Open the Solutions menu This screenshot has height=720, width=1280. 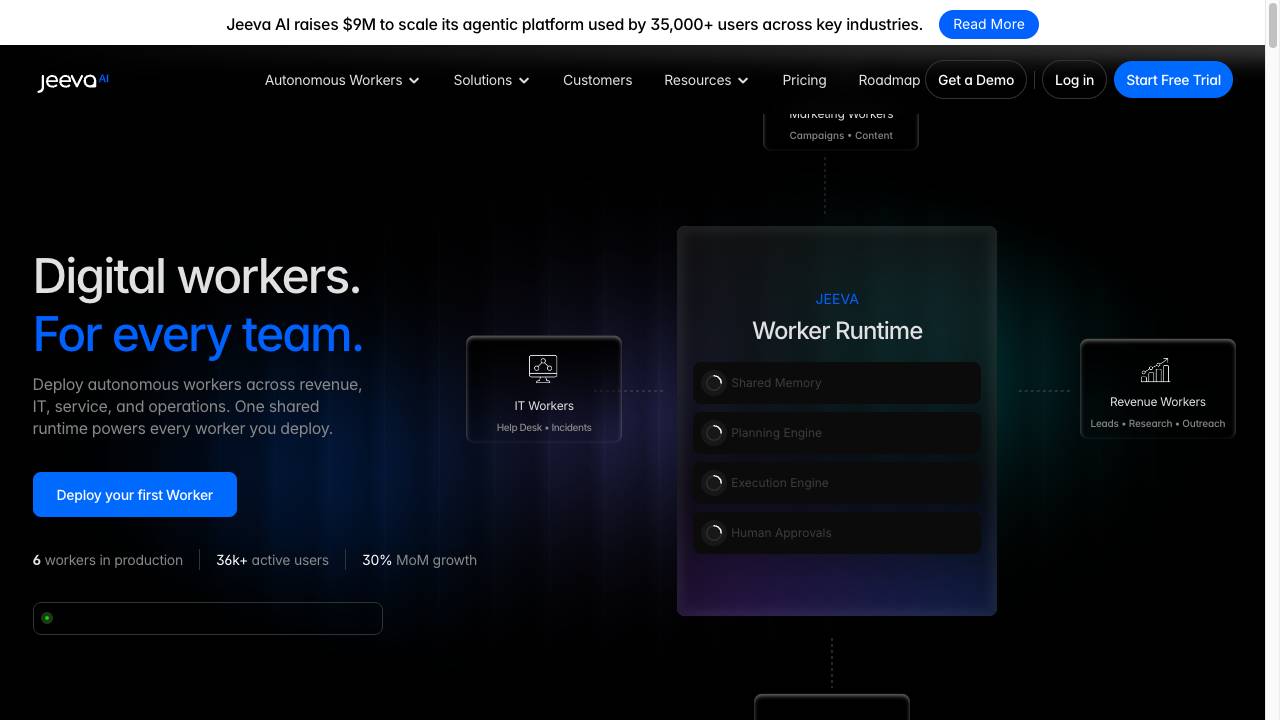click(491, 80)
